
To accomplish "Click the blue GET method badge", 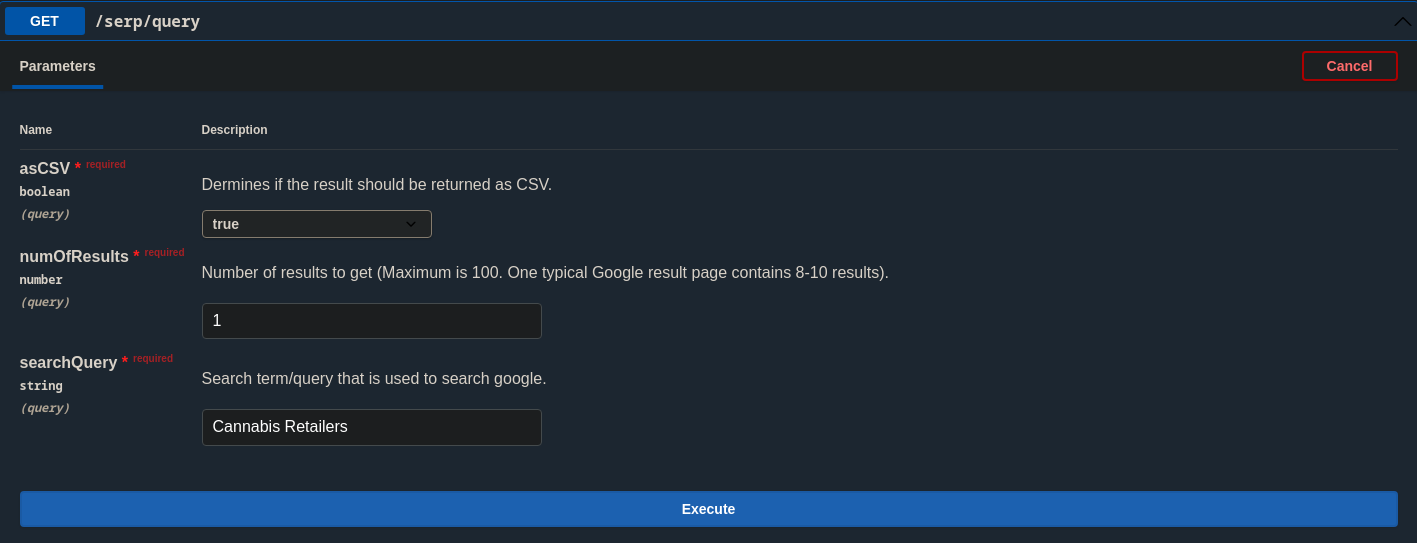I will 44,21.
